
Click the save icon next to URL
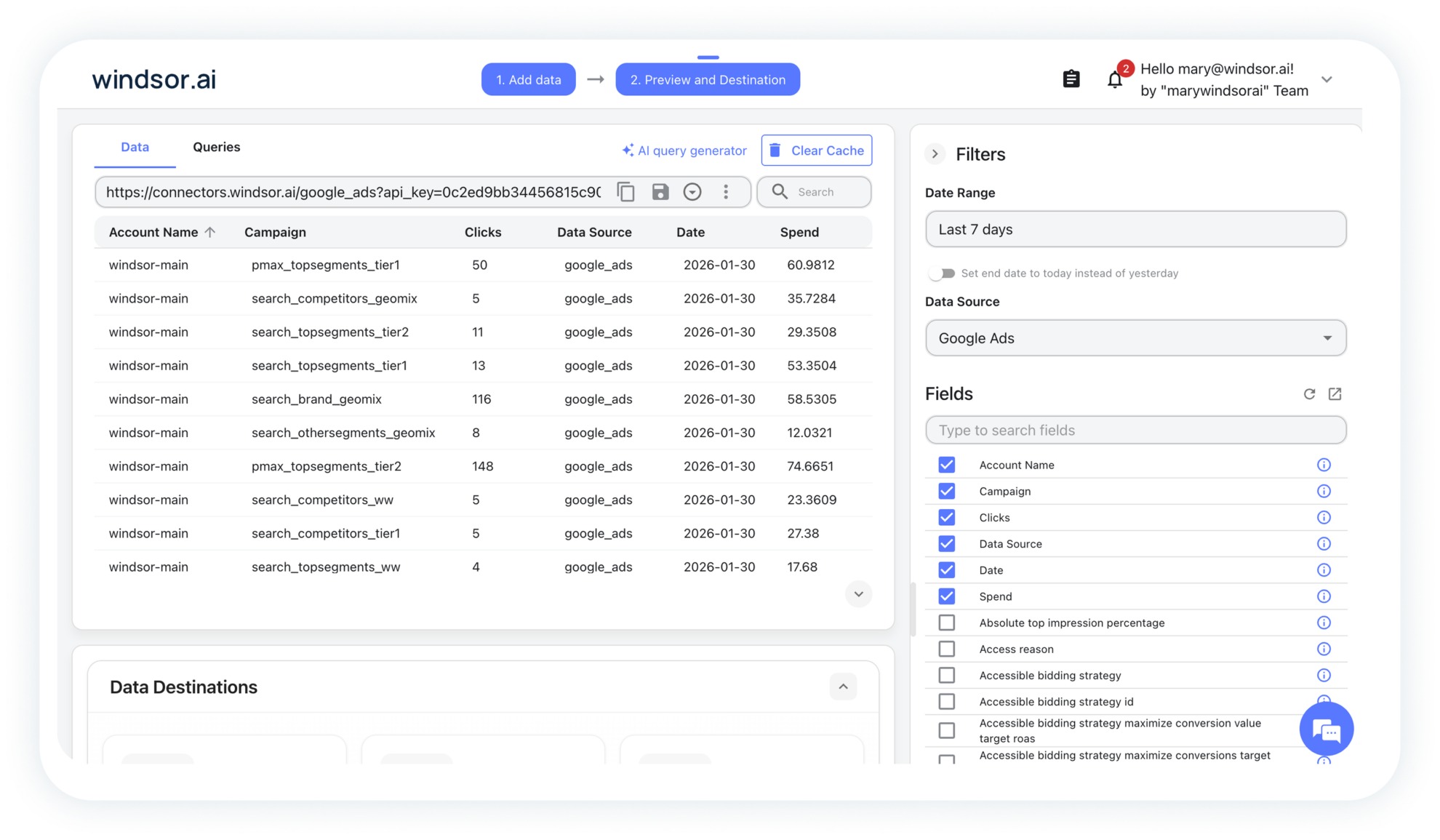pos(660,192)
